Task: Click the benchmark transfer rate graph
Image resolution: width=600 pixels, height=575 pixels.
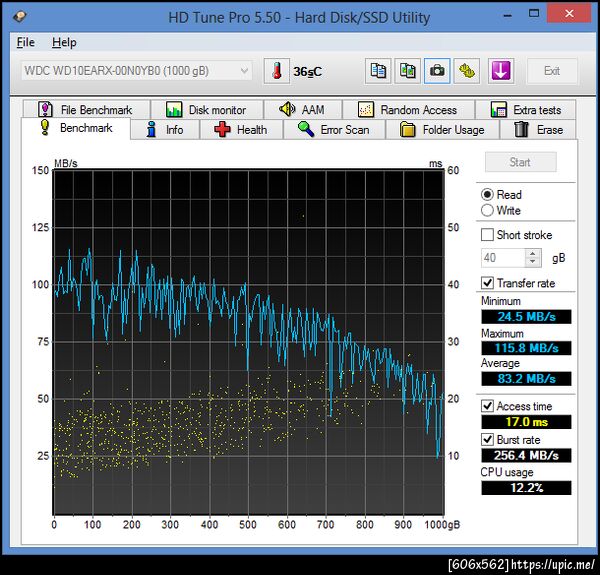Action: [x=248, y=342]
